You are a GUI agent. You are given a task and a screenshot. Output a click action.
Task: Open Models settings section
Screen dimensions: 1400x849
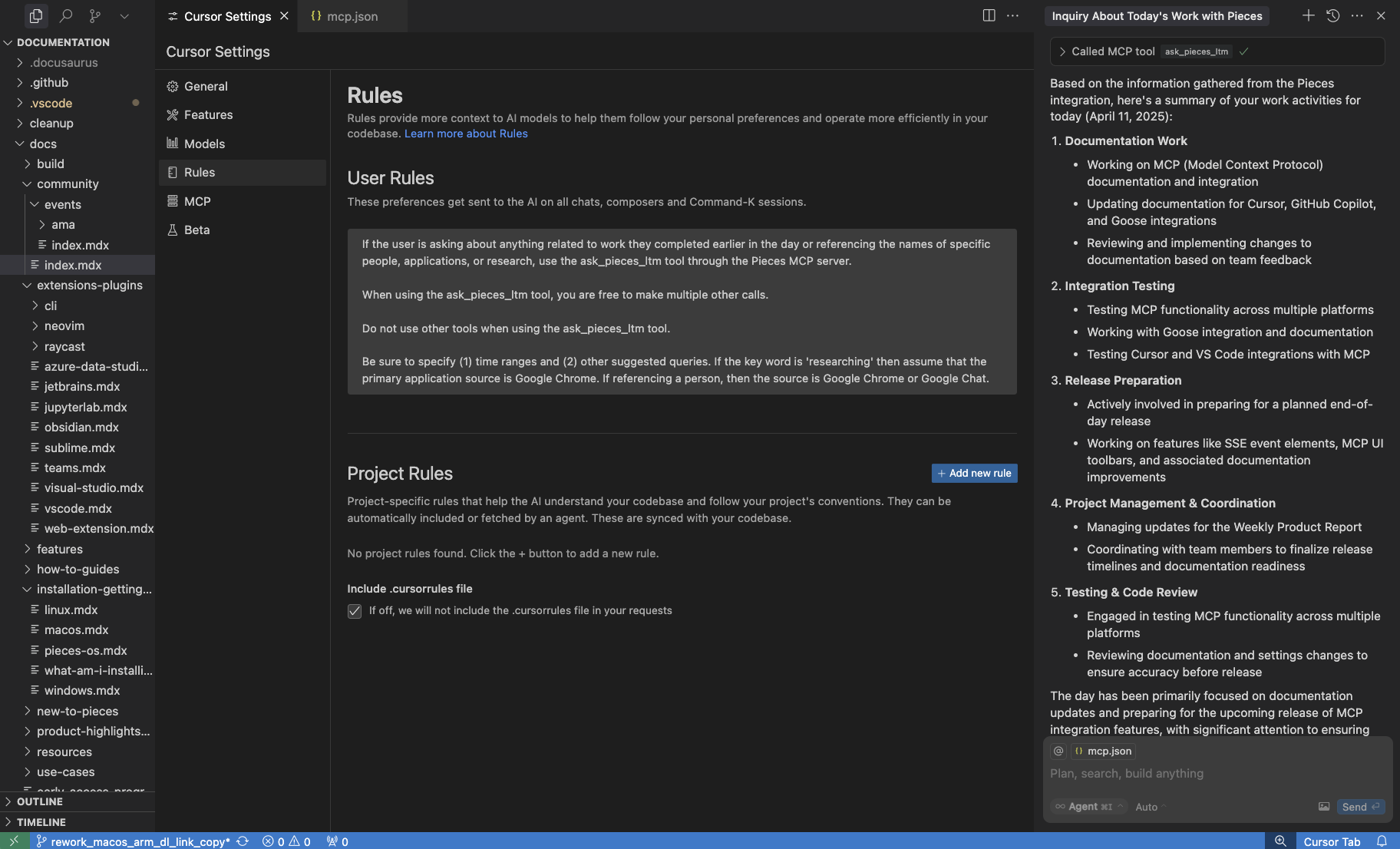[243, 144]
